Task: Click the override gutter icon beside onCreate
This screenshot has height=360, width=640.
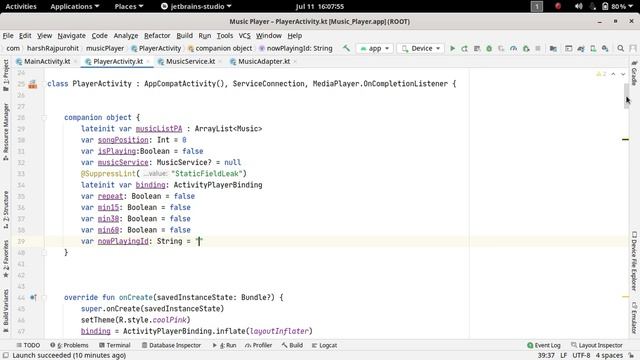Action: (x=33, y=298)
